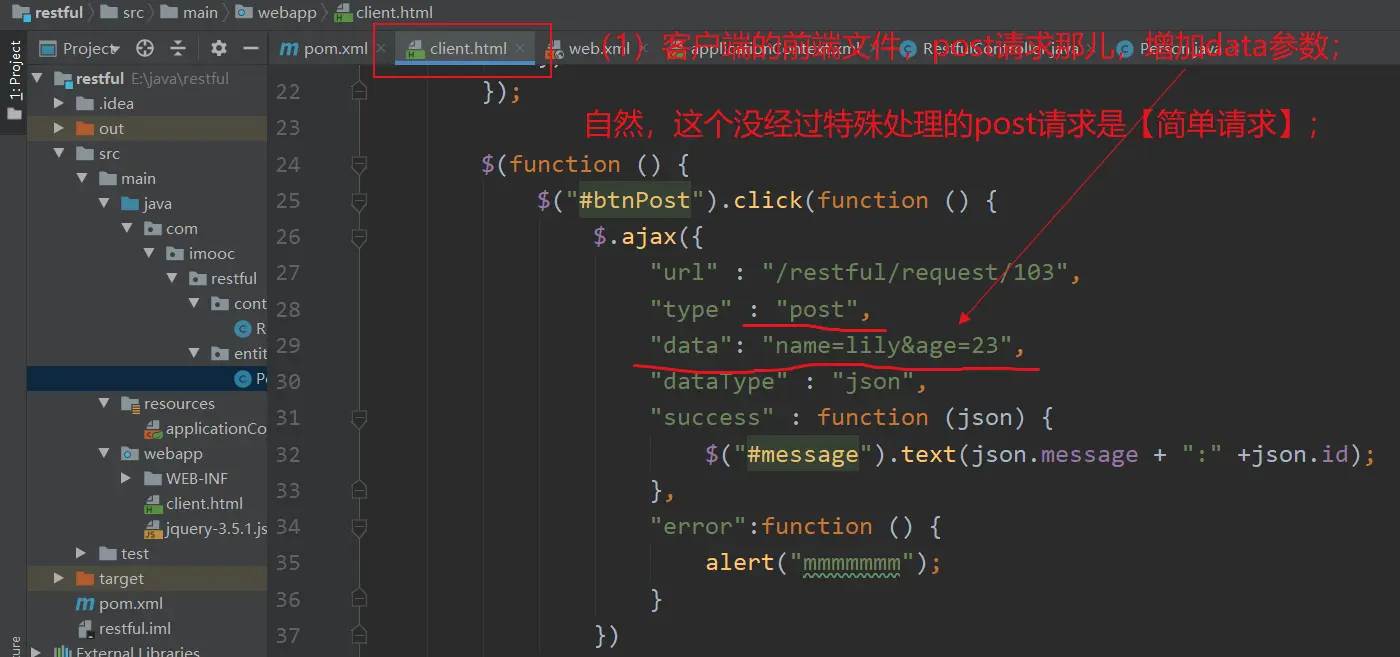Screen dimensions: 1400x657
Task: Click the collapse all icon in Project panel
Action: pos(178,48)
